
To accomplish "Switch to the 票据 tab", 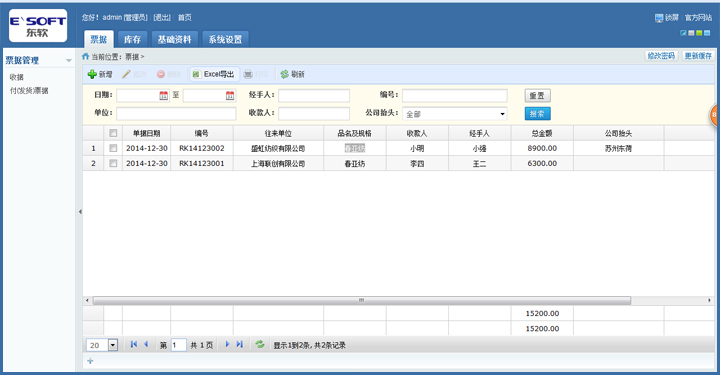I will click(x=99, y=39).
